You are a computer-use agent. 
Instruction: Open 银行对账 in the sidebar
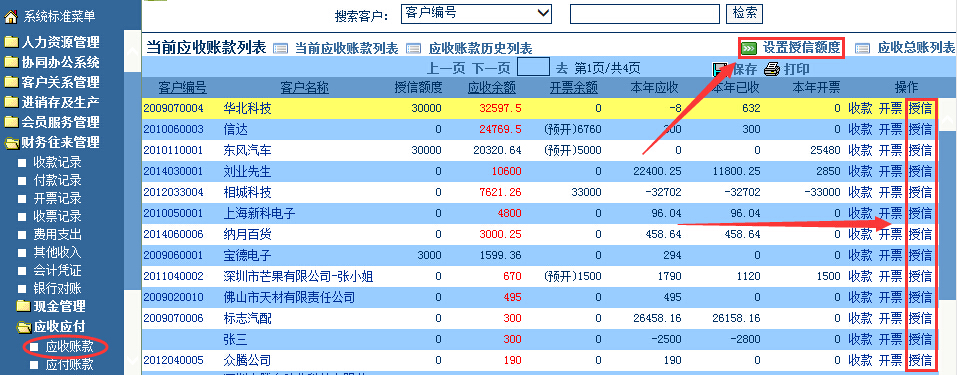pos(57,288)
